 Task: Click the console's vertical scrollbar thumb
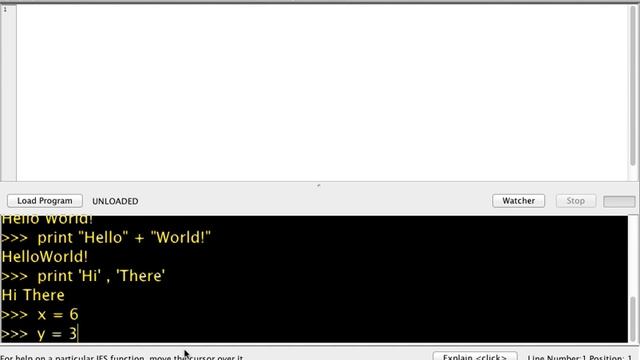(x=633, y=320)
